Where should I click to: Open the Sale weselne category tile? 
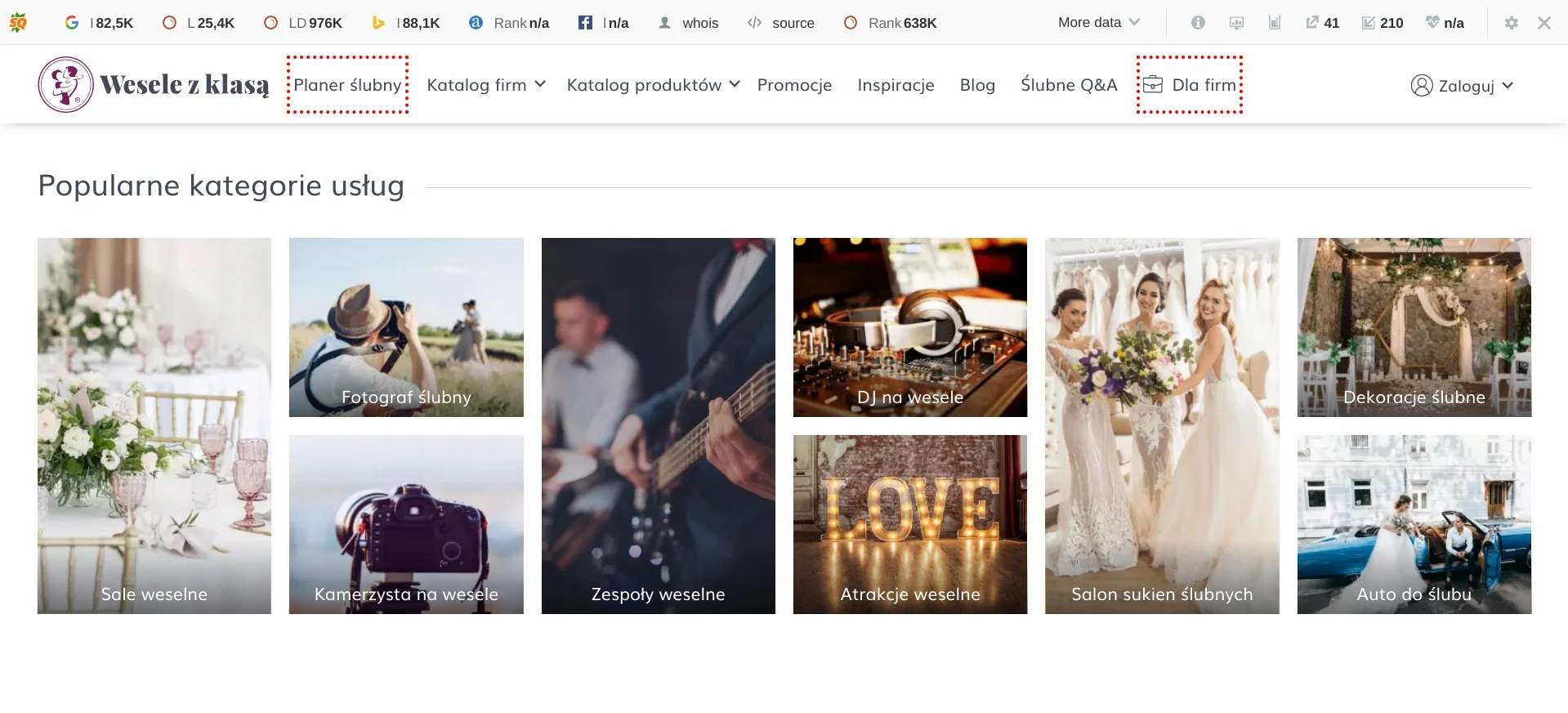[154, 426]
